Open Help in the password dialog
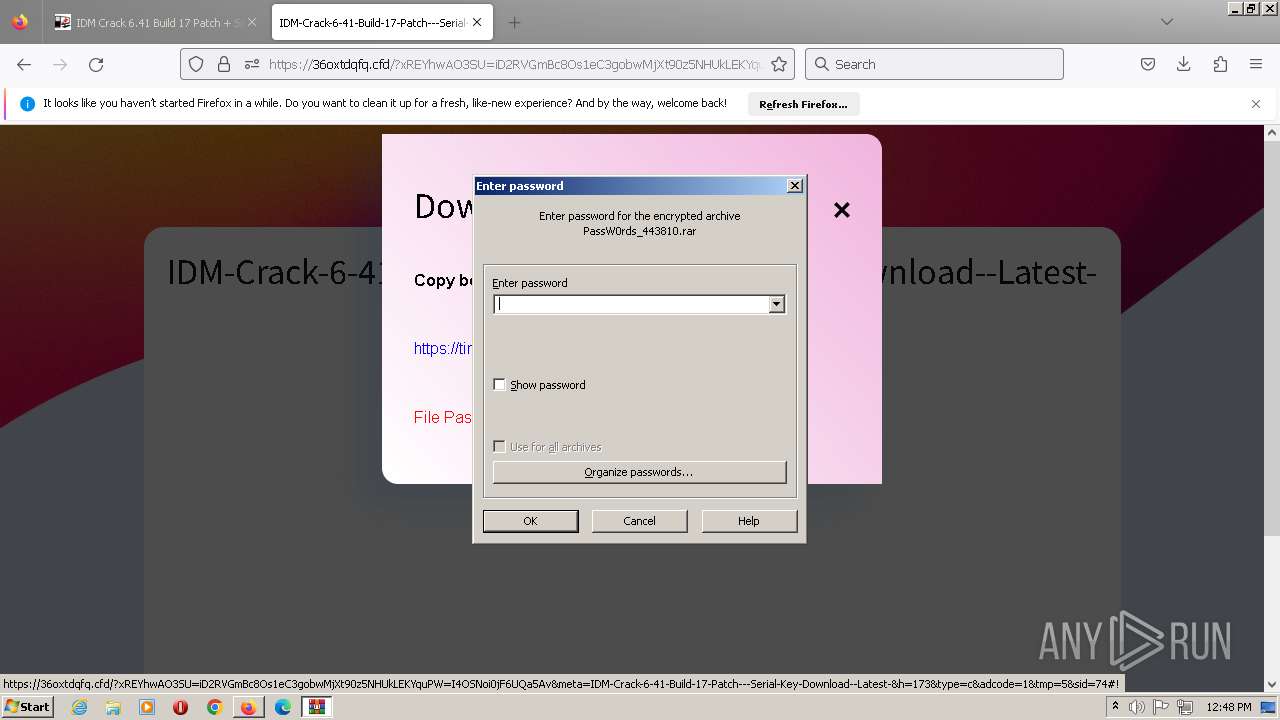 [x=749, y=521]
